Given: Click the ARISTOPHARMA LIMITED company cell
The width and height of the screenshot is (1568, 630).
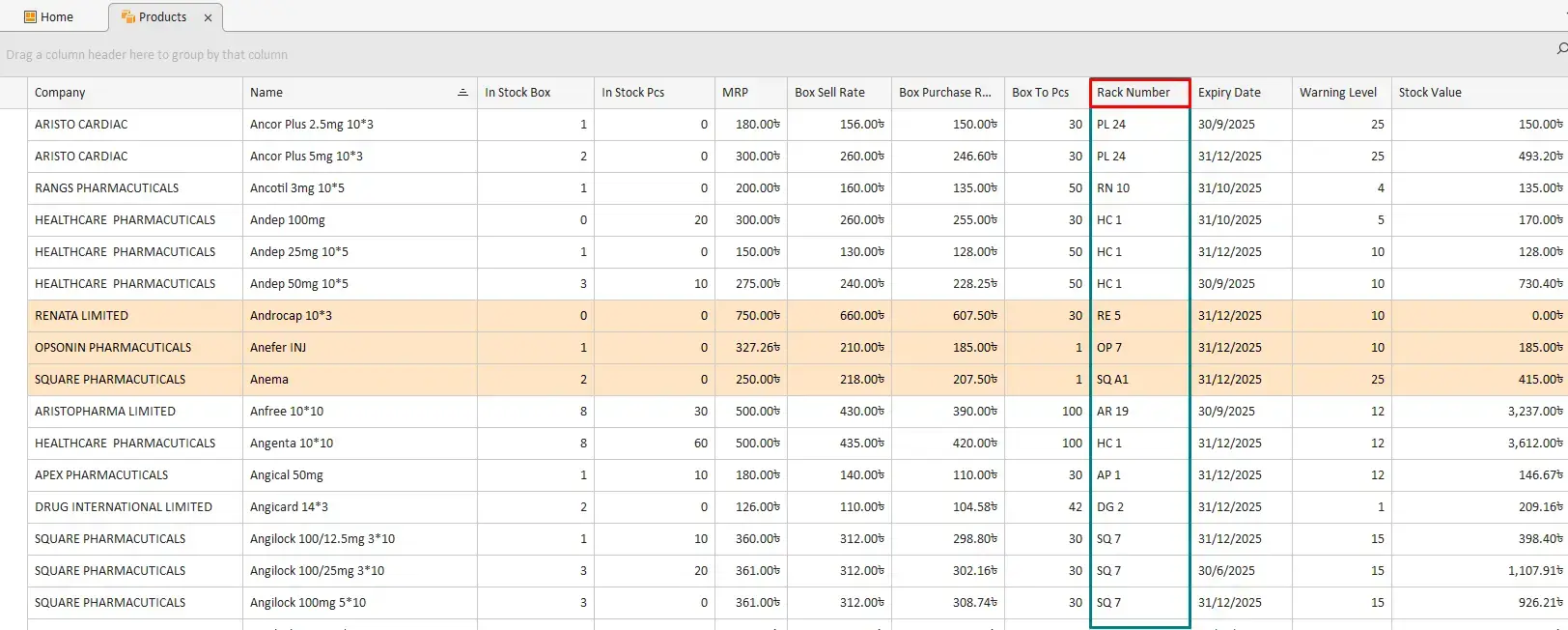Looking at the screenshot, I should (135, 412).
